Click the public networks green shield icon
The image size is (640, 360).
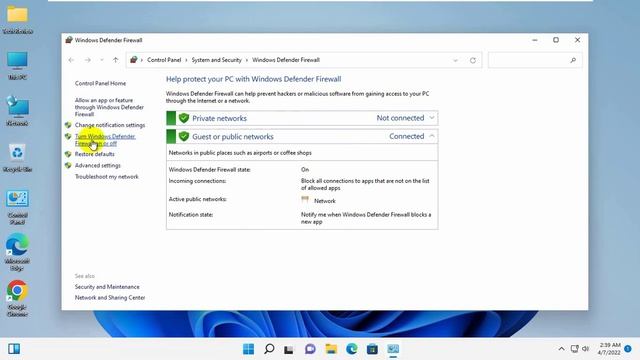tap(184, 136)
